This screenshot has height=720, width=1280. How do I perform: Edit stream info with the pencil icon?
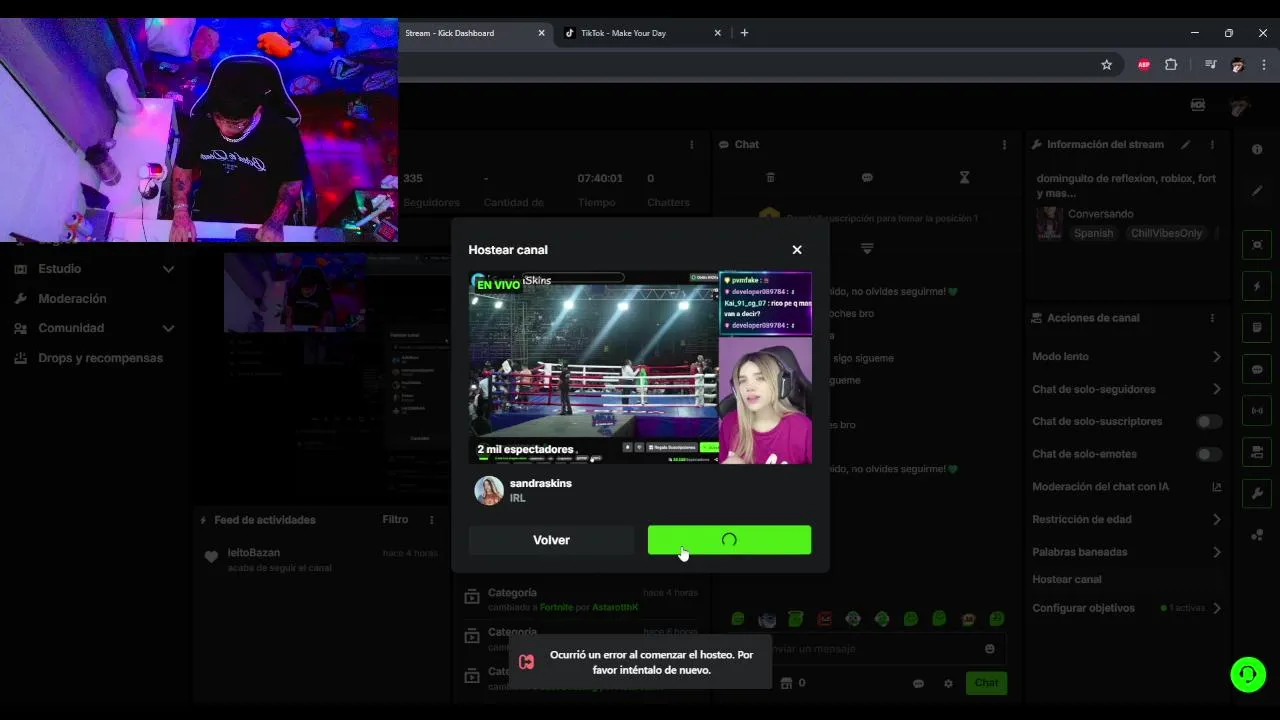point(1186,145)
